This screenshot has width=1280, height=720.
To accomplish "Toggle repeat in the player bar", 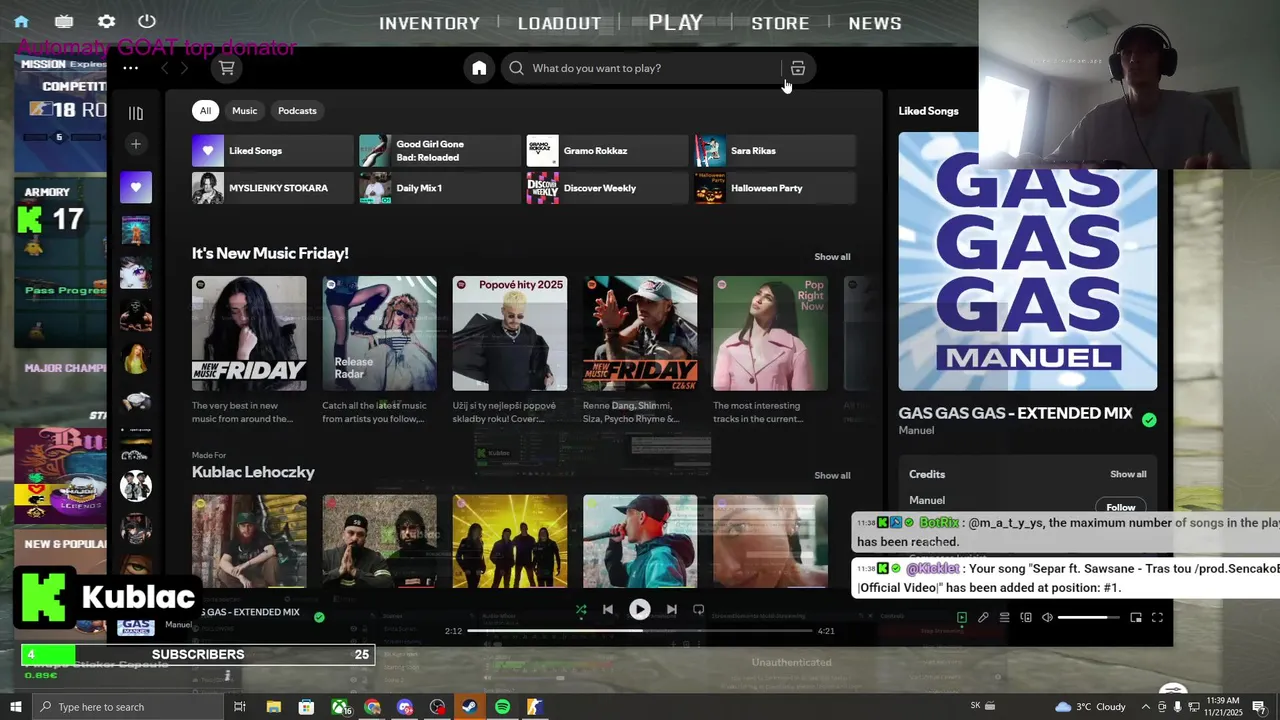I will tap(699, 609).
